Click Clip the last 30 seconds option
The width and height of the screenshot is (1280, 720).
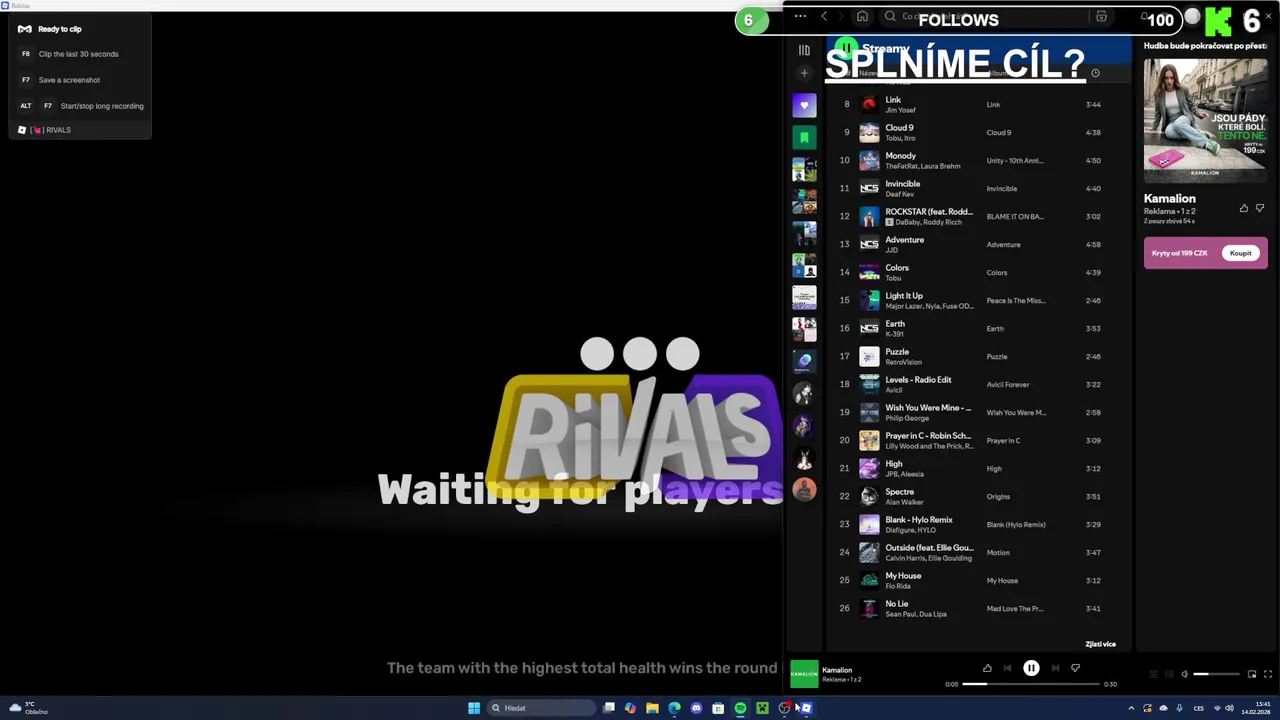point(79,54)
